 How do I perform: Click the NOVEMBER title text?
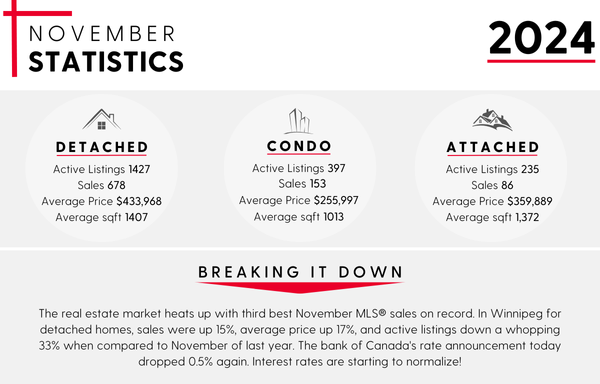pyautogui.click(x=102, y=34)
